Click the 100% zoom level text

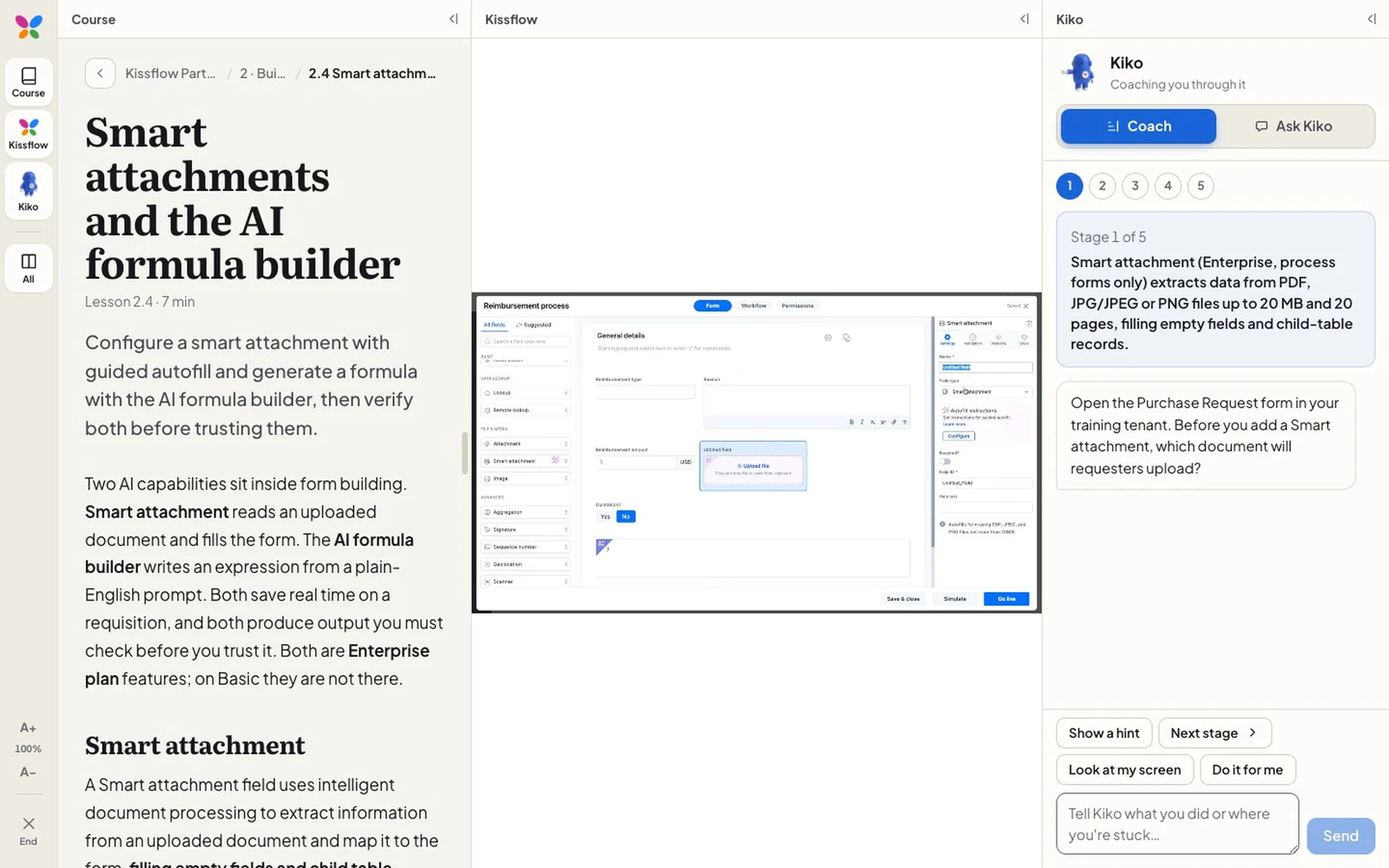pos(28,748)
